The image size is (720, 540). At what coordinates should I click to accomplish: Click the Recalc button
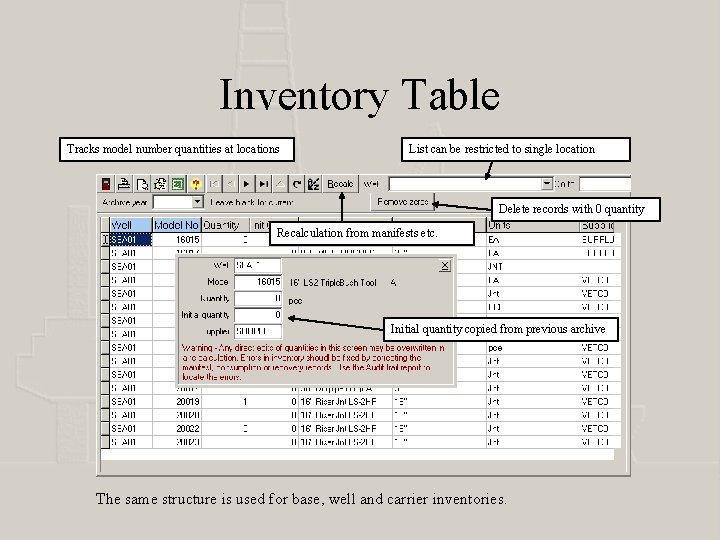point(340,184)
